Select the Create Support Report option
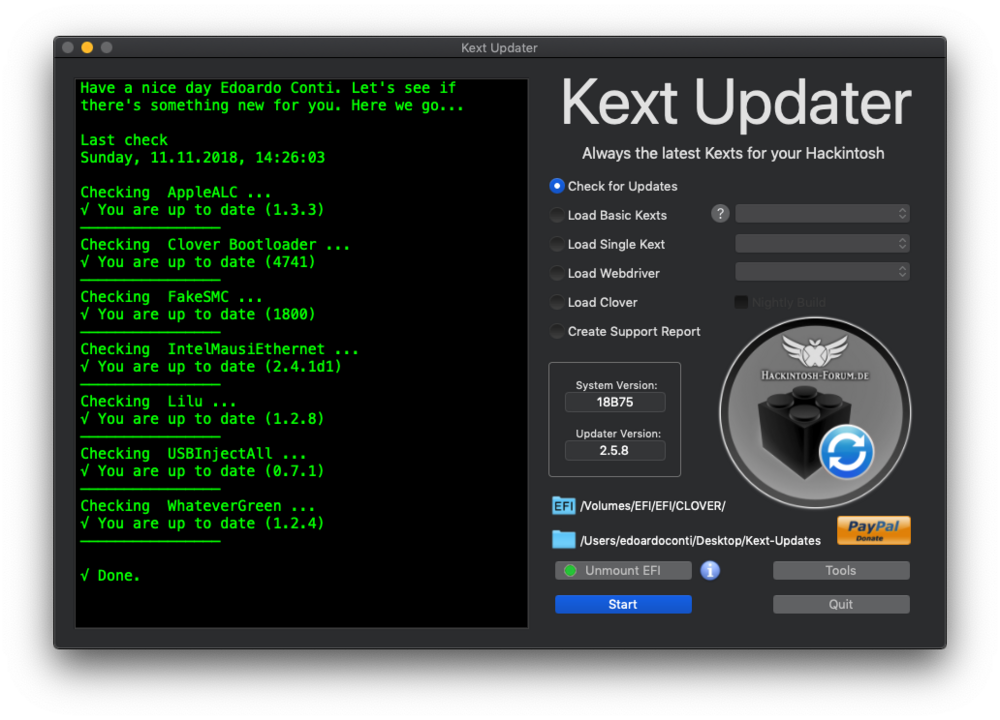1000x720 pixels. 557,331
